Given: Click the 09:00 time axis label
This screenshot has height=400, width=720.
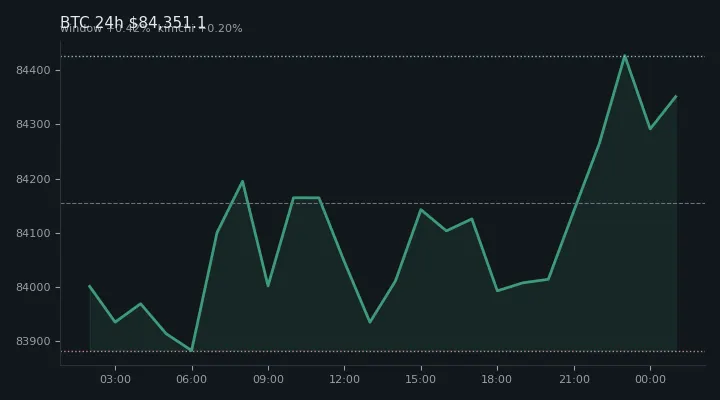Looking at the screenshot, I should 268,379.
